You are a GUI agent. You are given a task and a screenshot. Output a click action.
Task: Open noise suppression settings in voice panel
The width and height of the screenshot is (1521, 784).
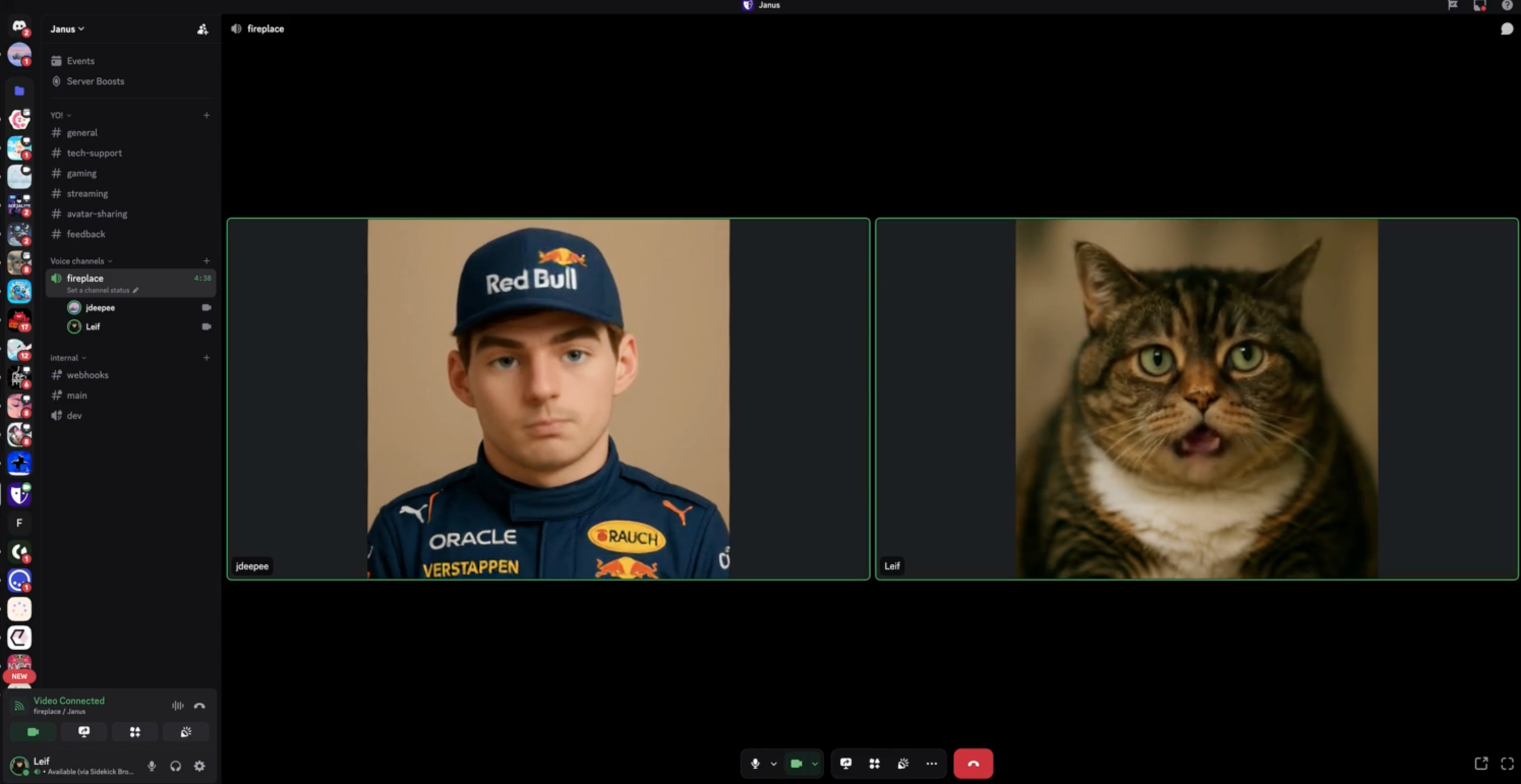(x=178, y=706)
